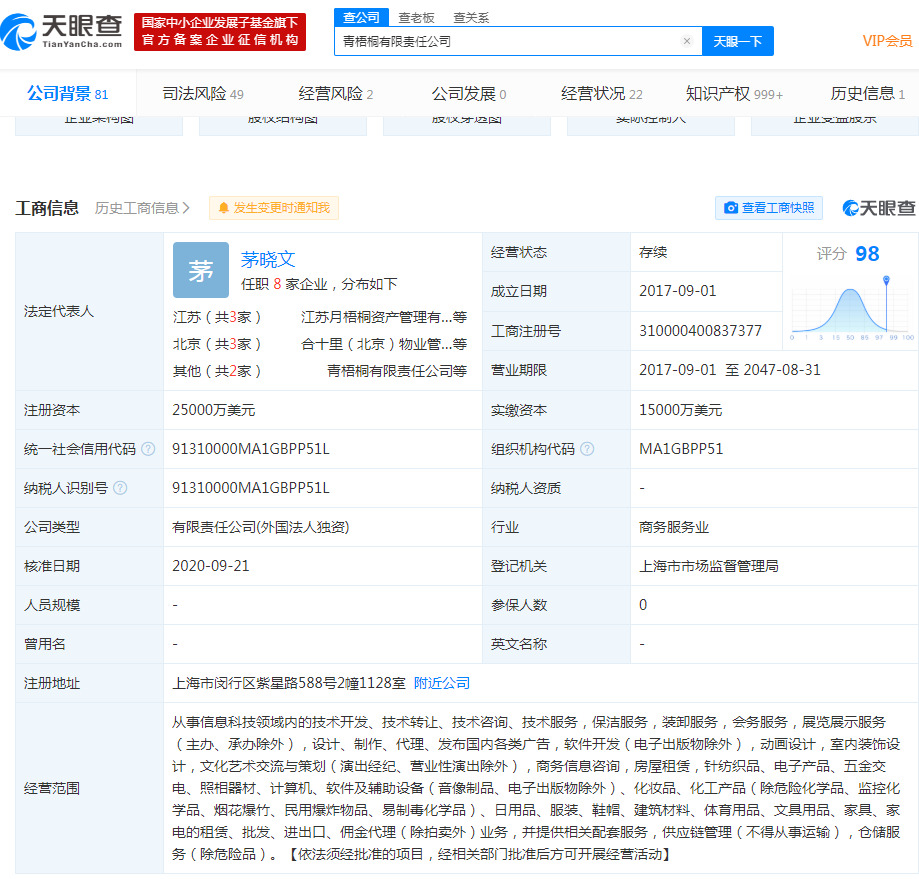Click the 其他（共2家）region entry
The image size is (919, 879).
click(x=217, y=371)
